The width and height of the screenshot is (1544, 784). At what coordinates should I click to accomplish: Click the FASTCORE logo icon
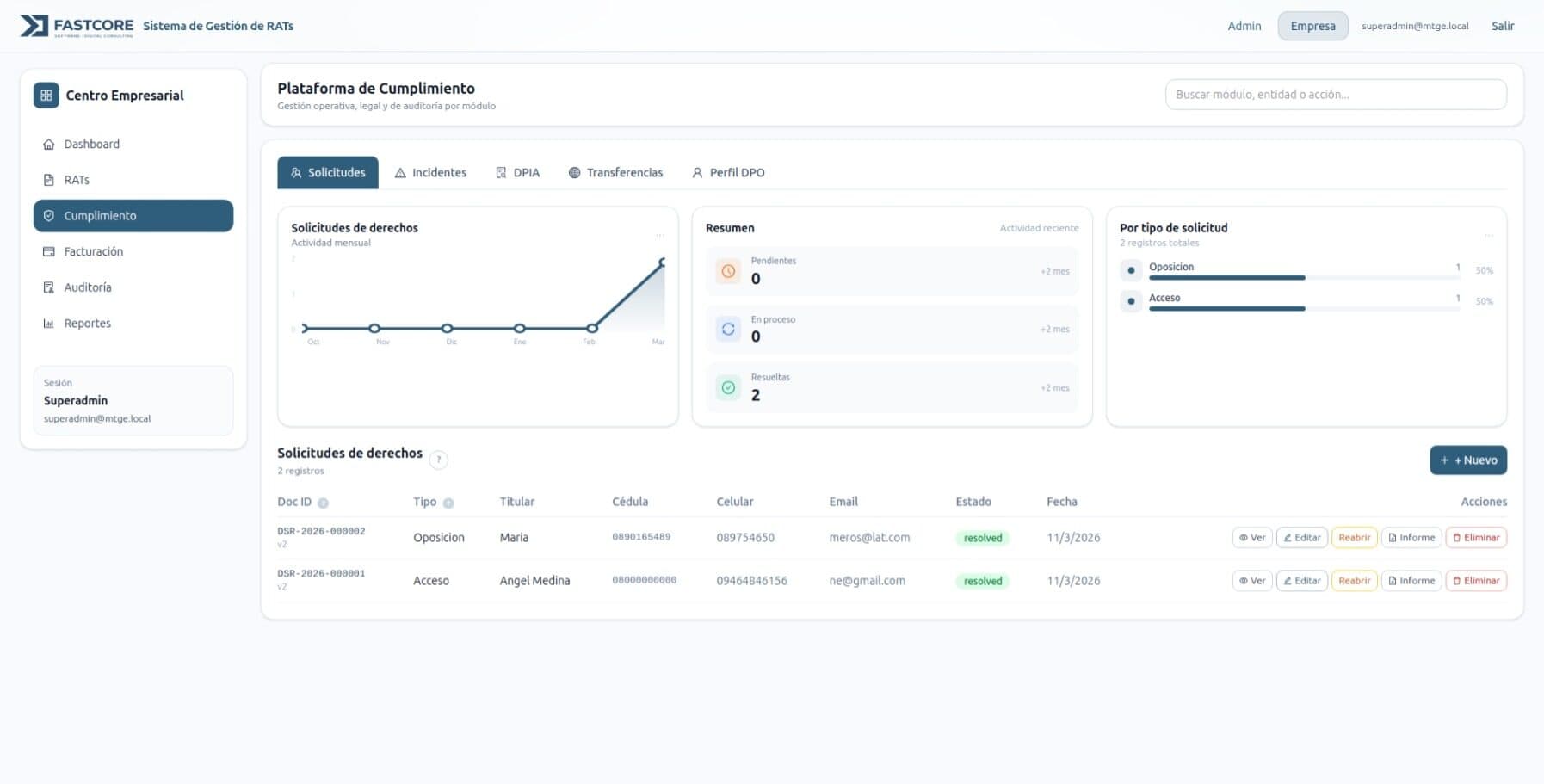[x=34, y=26]
